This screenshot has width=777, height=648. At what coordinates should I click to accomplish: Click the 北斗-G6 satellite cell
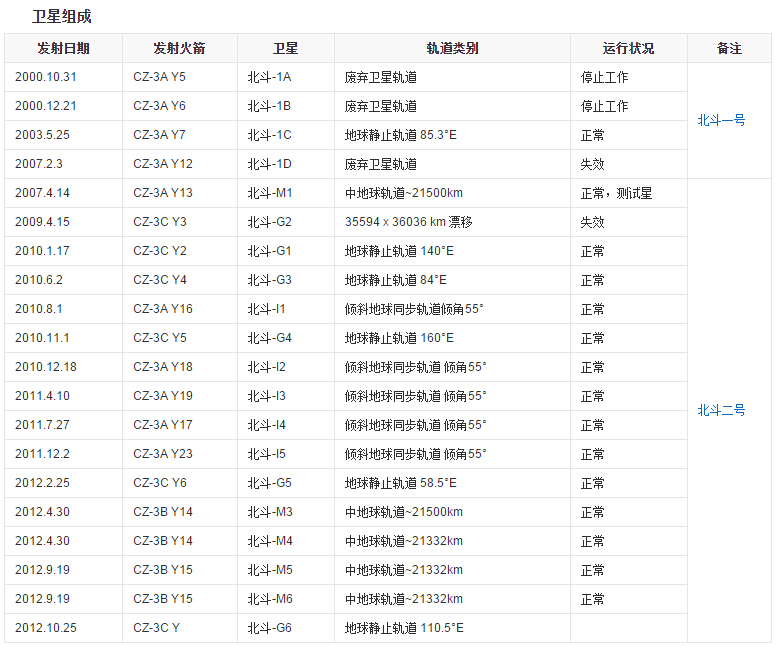(270, 628)
